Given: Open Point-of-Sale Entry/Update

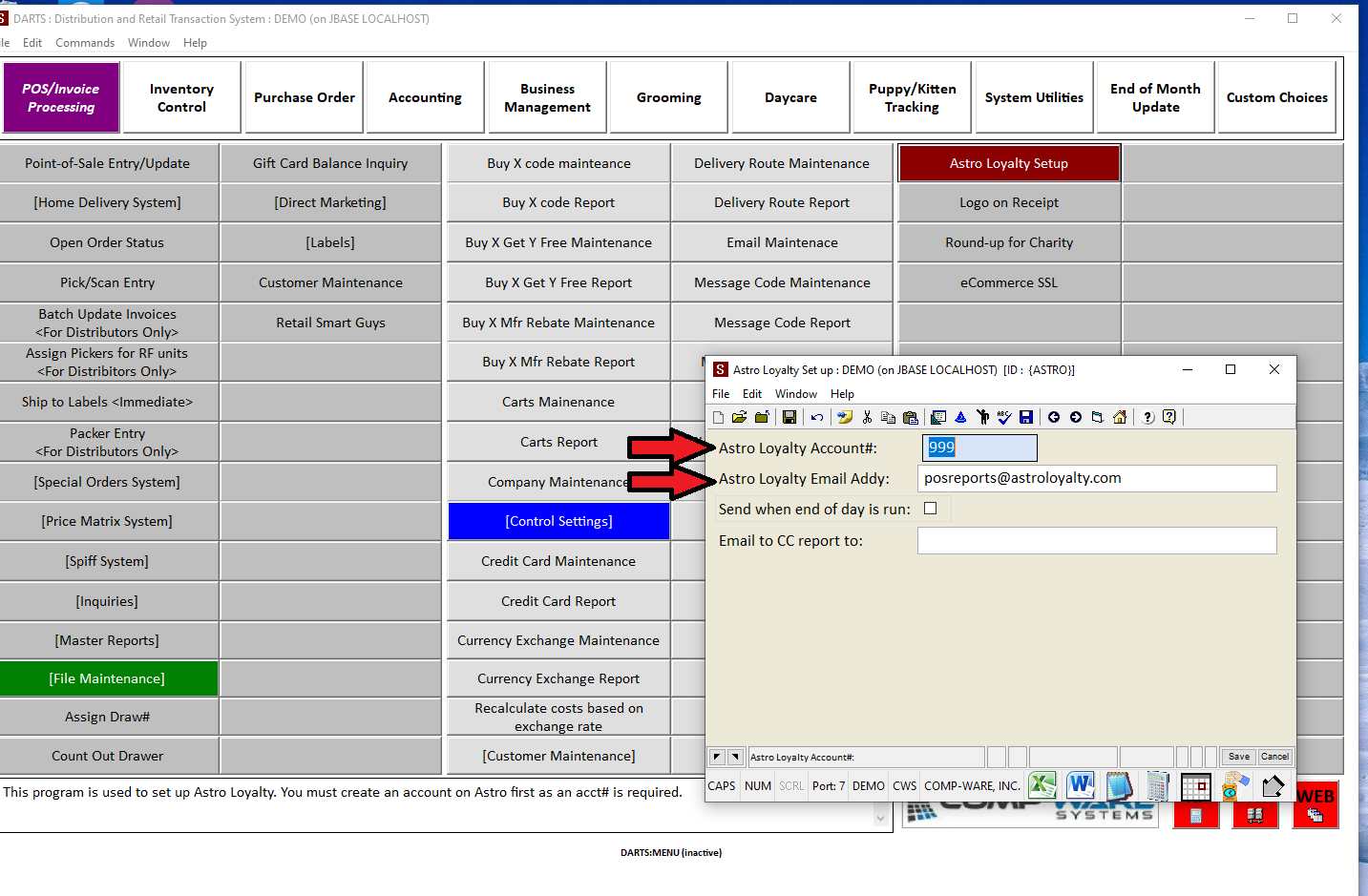Looking at the screenshot, I should pos(108,163).
